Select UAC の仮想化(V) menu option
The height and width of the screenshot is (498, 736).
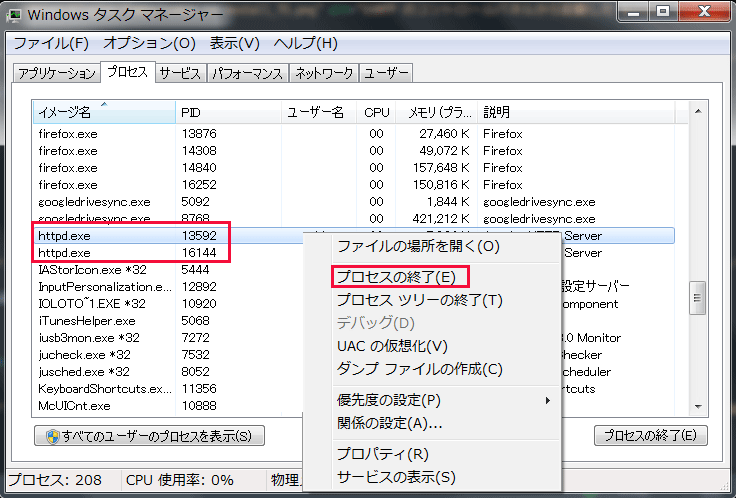click(x=392, y=346)
